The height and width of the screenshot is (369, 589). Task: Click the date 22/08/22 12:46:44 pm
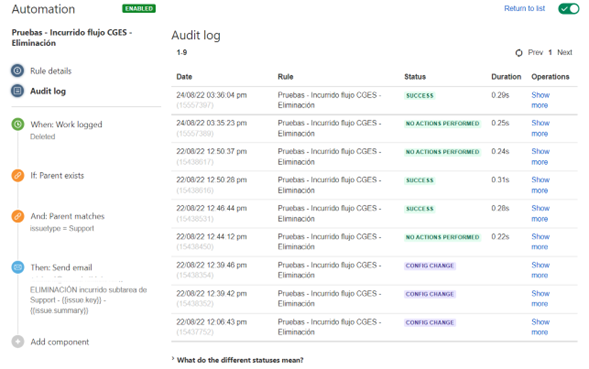[x=211, y=208]
